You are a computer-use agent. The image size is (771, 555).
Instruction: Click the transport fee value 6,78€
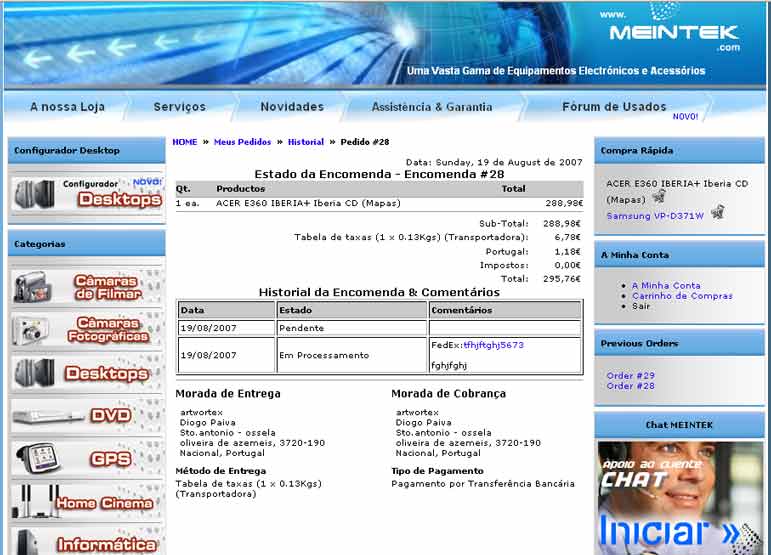tap(567, 237)
